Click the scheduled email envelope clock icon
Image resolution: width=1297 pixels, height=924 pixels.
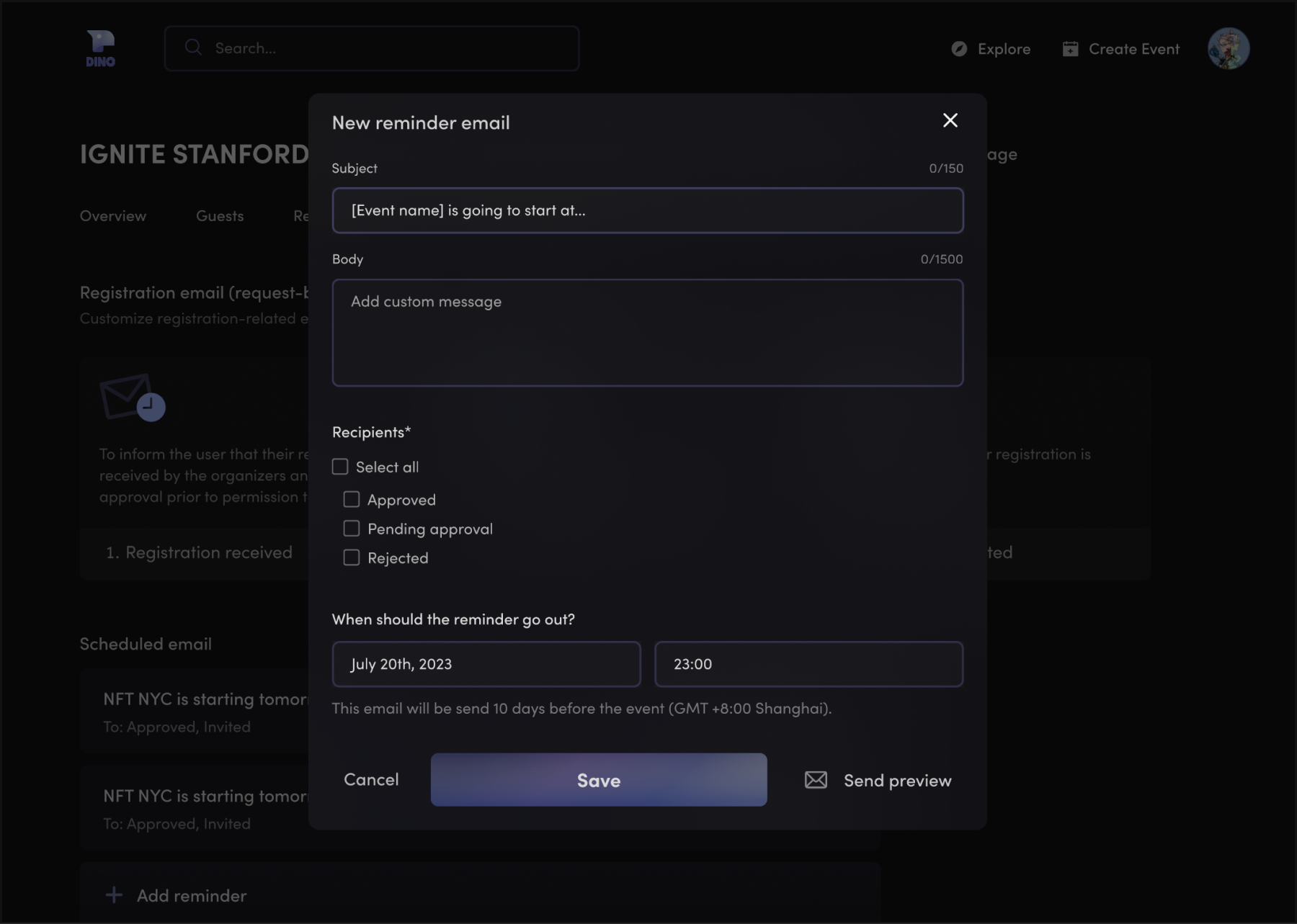[133, 397]
